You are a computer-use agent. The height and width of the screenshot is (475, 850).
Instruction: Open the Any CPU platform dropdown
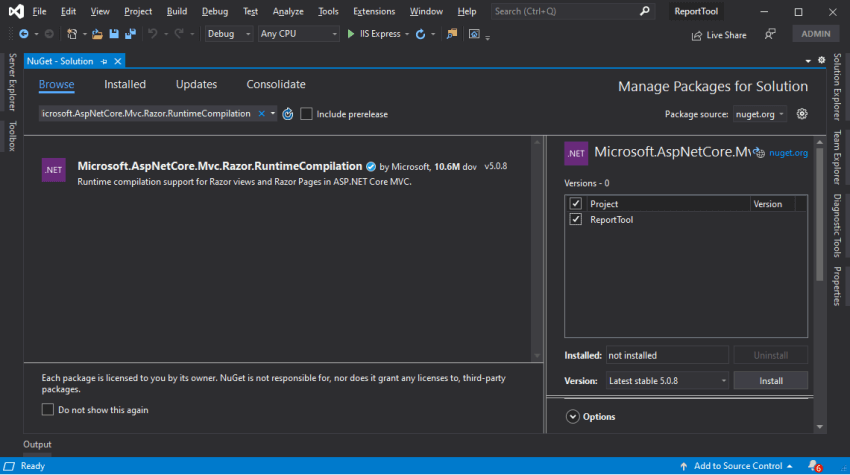[x=298, y=34]
